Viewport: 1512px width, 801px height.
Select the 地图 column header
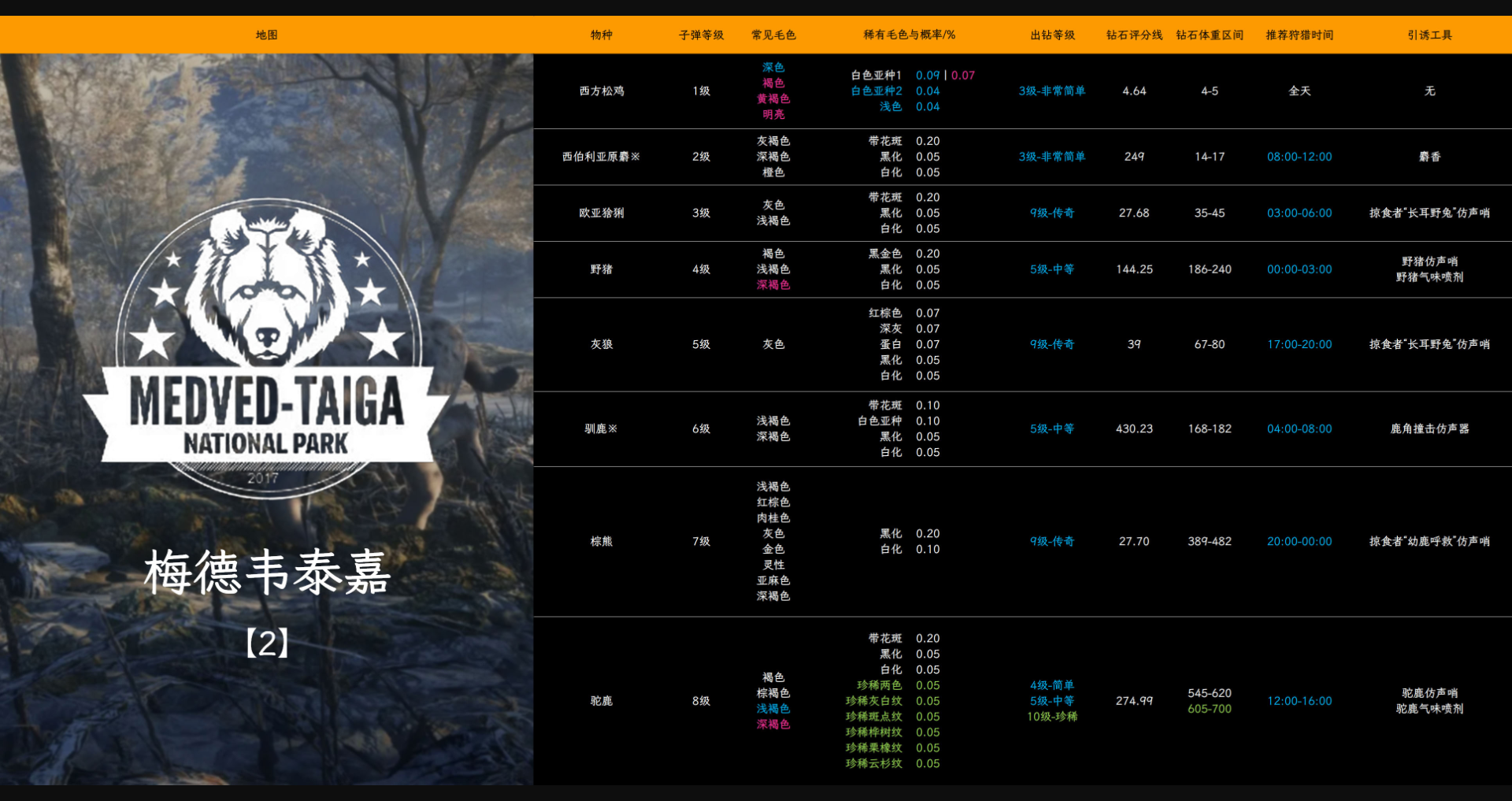pos(267,35)
